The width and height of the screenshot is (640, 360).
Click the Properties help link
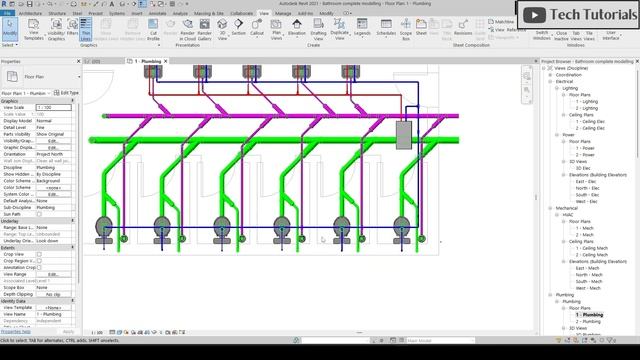point(16,331)
